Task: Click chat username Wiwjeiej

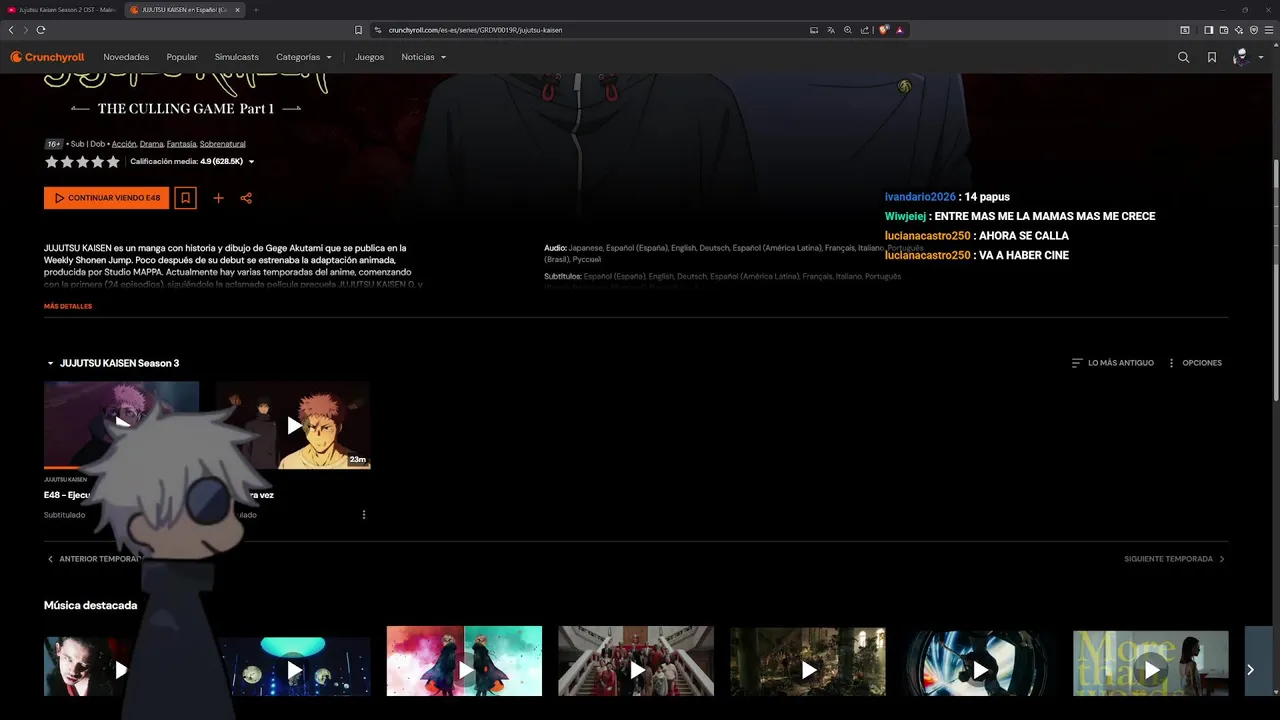Action: click(905, 216)
